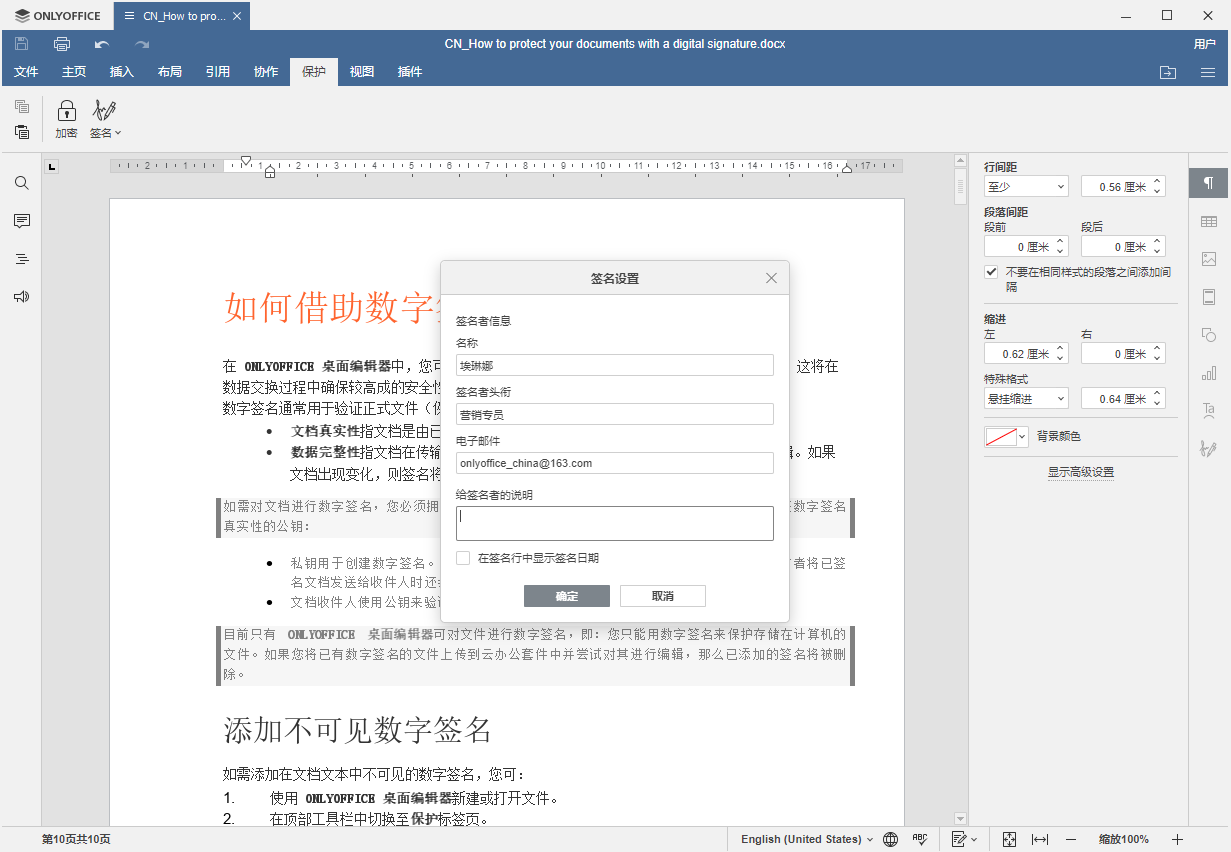
Task: Click Fit to page icon
Action: 1009,839
